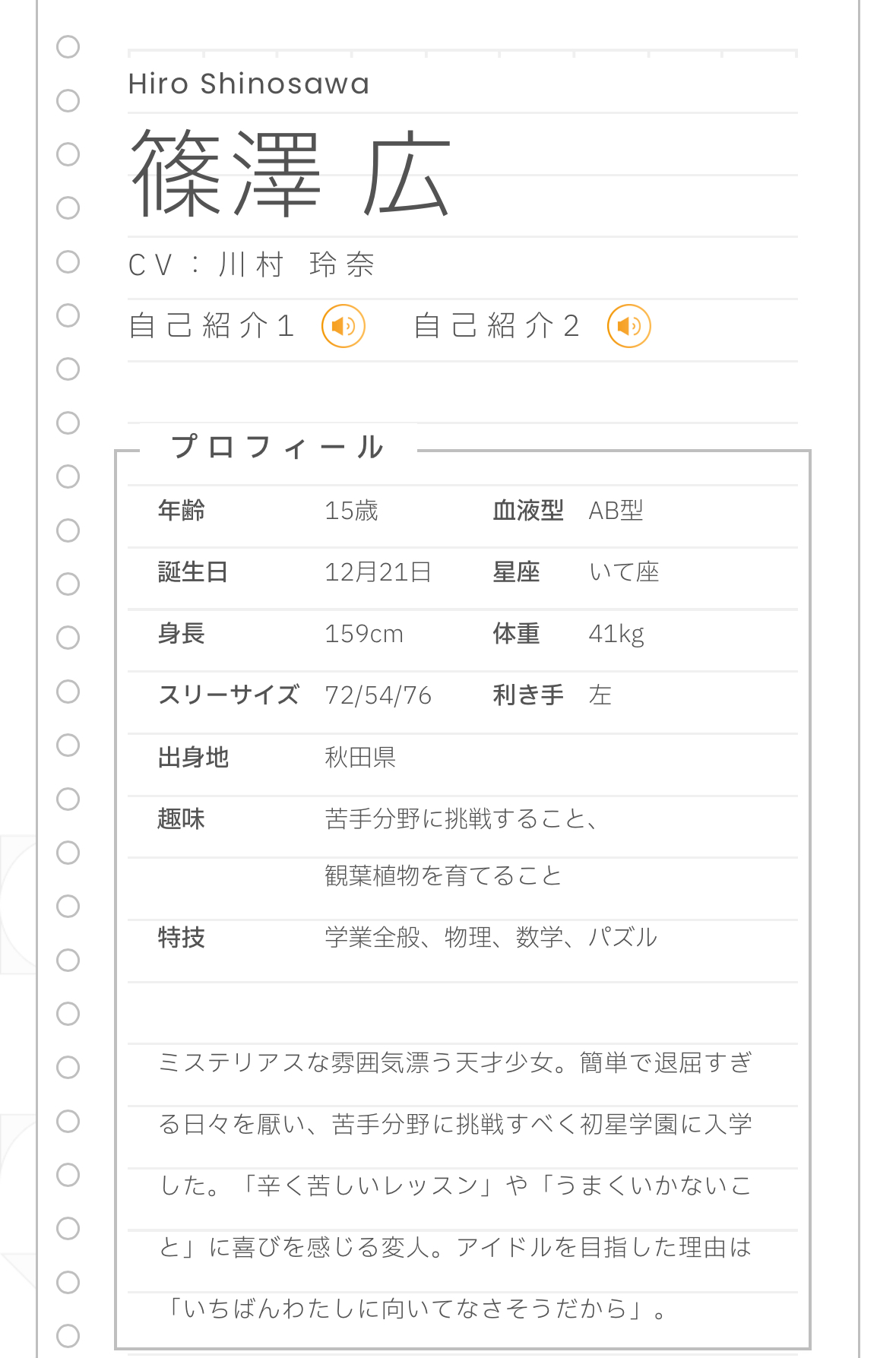Click the 自己紹介2 text label
The height and width of the screenshot is (1358, 896).
coord(497,326)
